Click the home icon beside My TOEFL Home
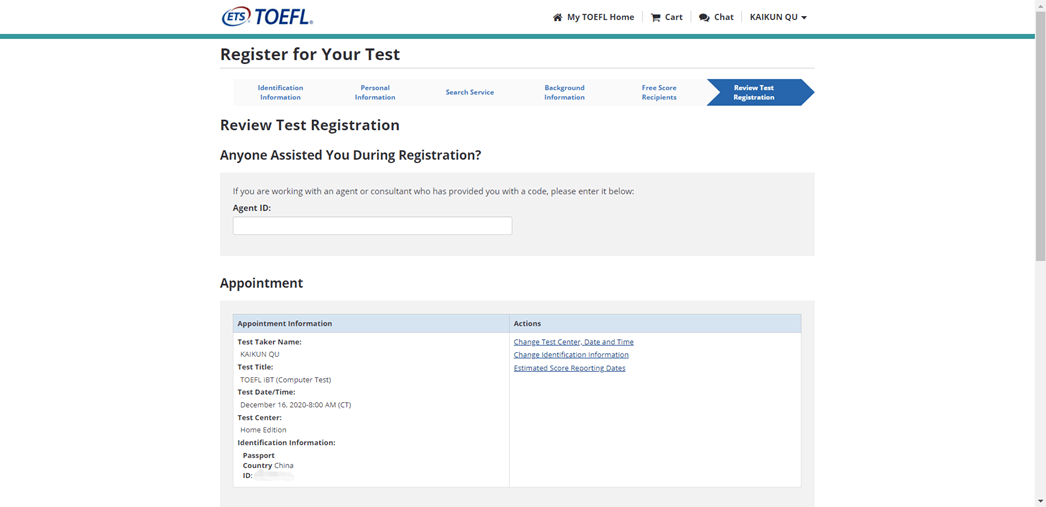The image size is (1046, 507). (558, 17)
